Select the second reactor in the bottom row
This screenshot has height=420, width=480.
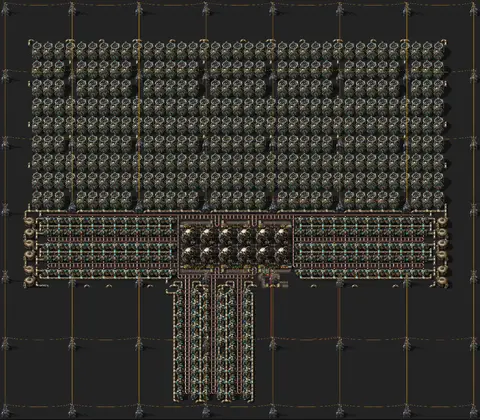pos(209,255)
